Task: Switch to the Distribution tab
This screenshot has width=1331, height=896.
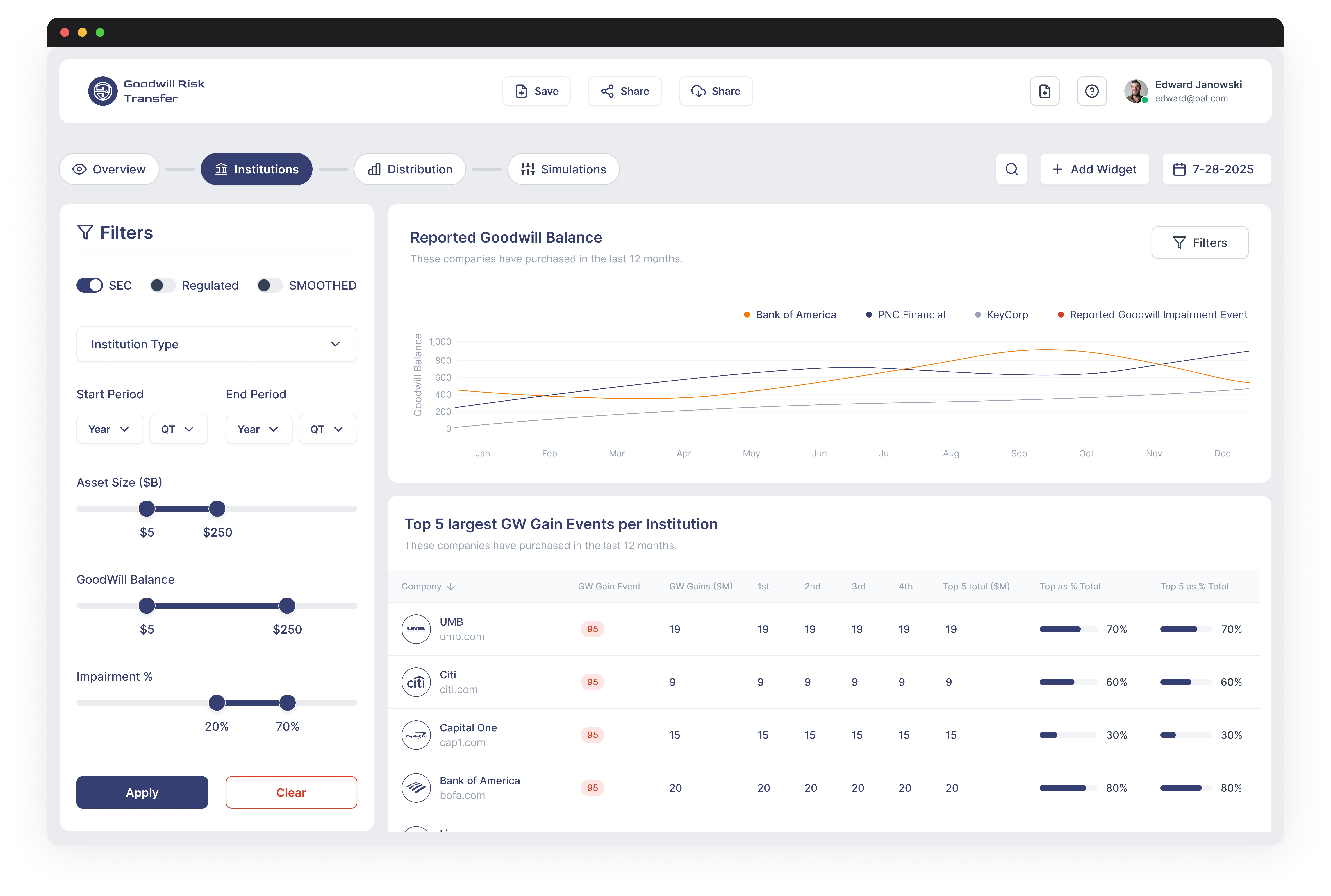Action: click(409, 169)
